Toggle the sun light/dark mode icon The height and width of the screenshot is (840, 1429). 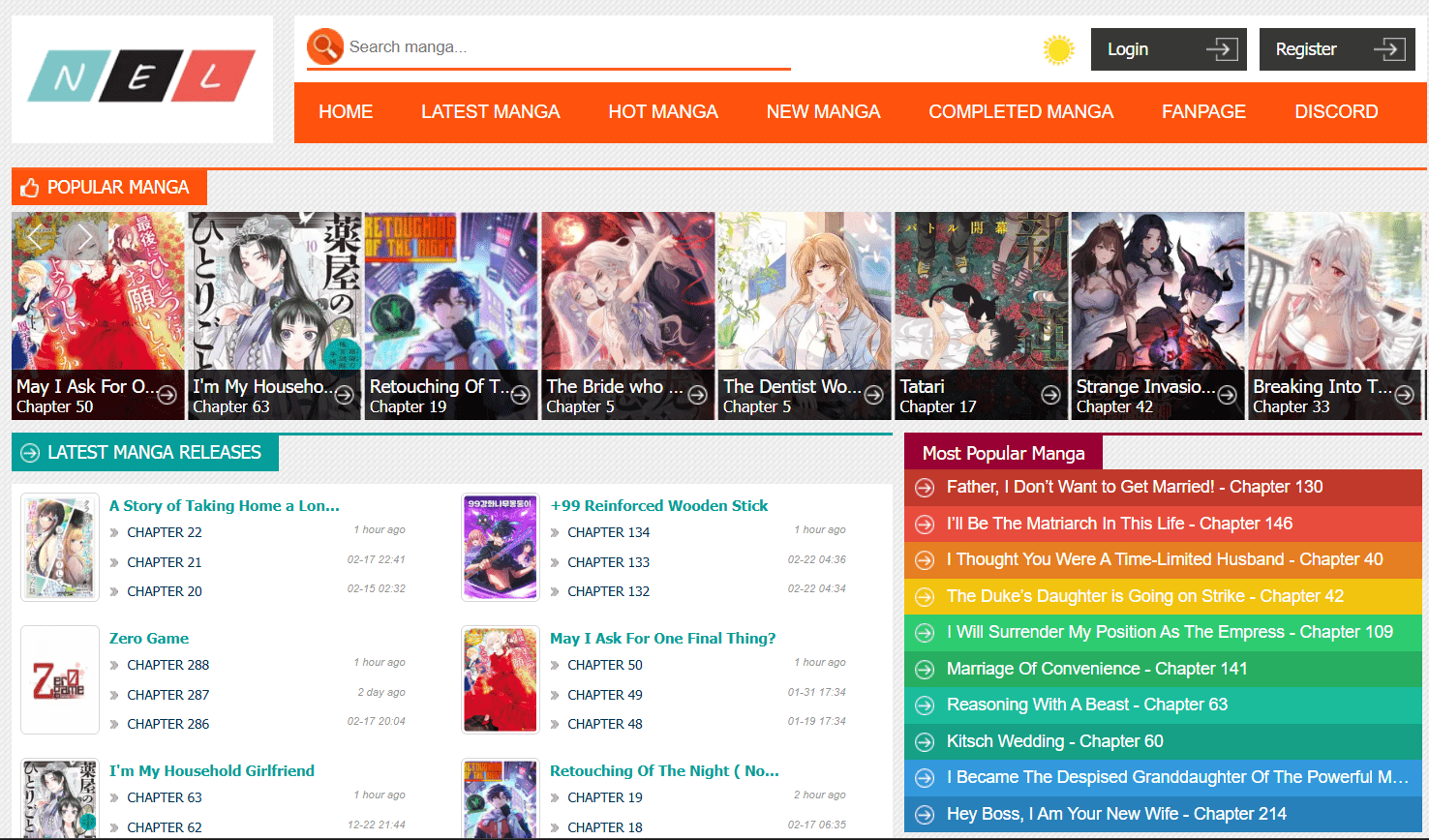pyautogui.click(x=1058, y=49)
